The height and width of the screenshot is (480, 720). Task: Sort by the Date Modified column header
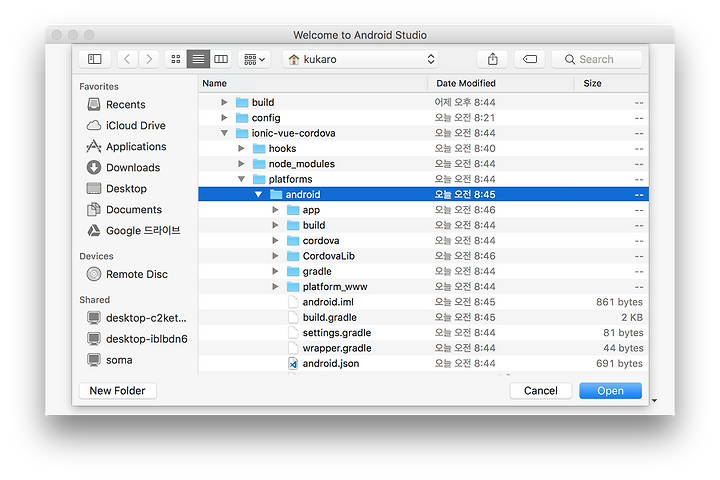500,84
